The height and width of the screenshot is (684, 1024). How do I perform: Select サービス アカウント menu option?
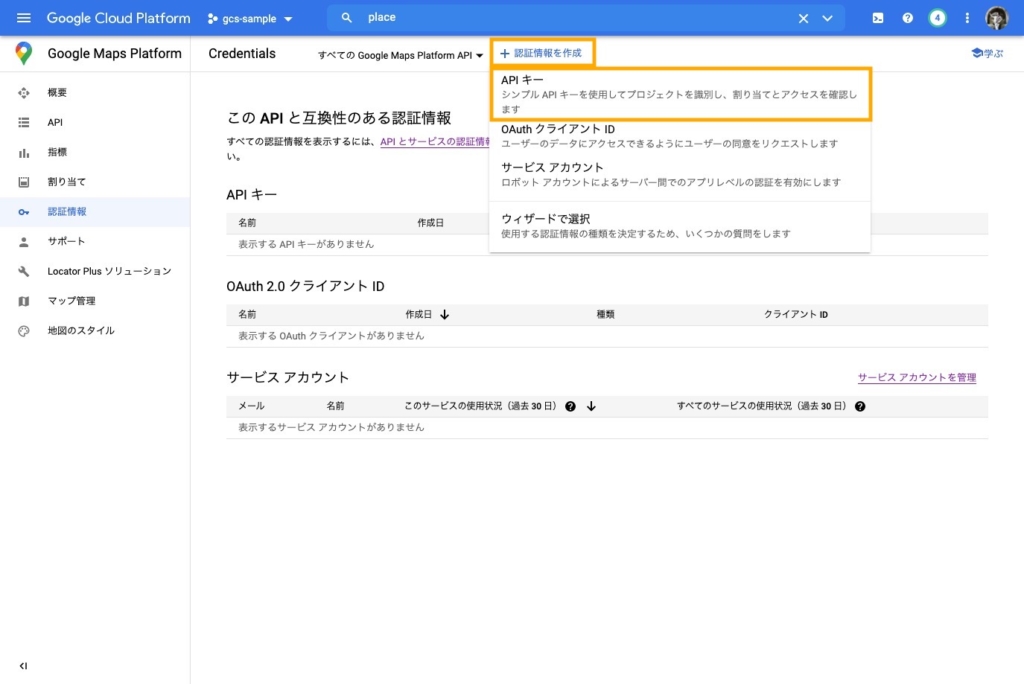point(680,174)
